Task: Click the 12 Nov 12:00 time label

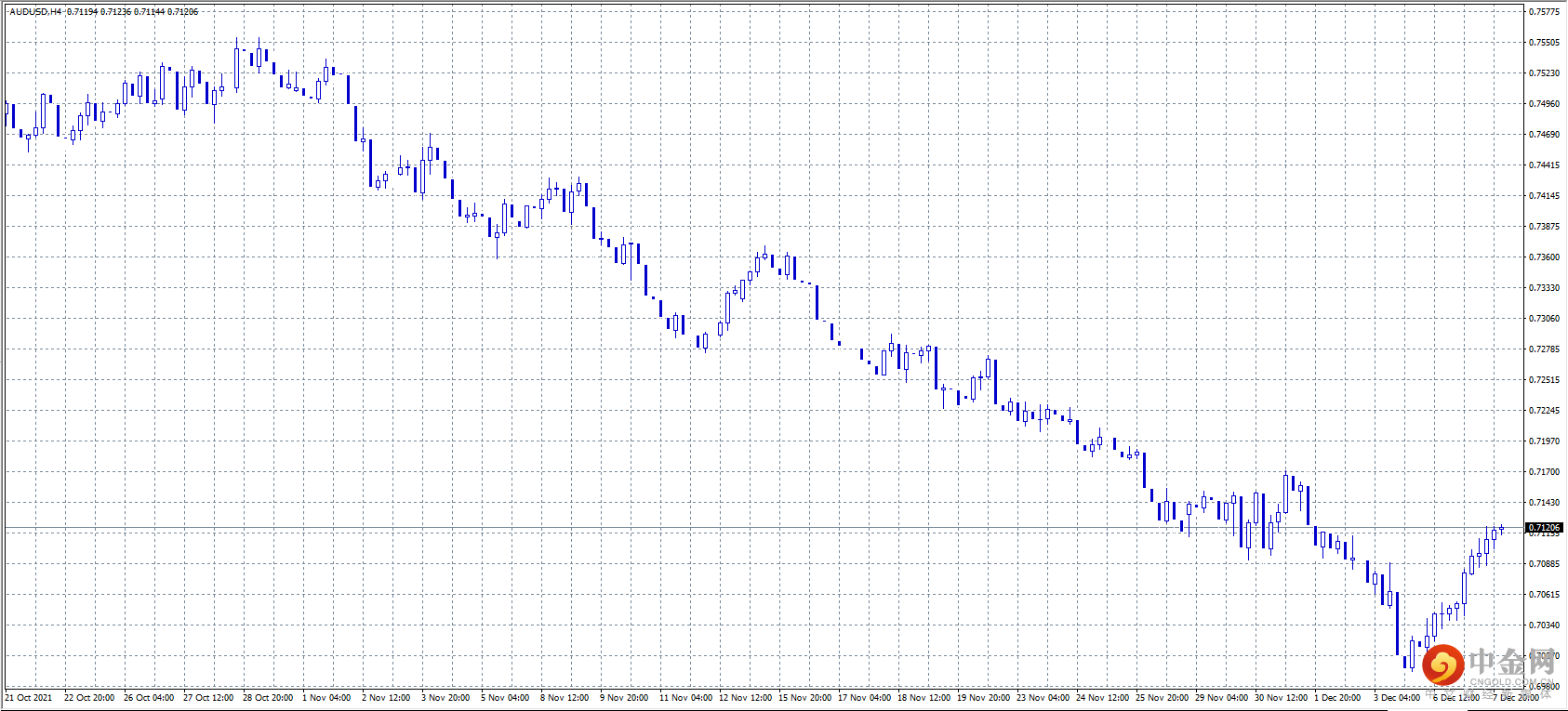Action: [746, 698]
